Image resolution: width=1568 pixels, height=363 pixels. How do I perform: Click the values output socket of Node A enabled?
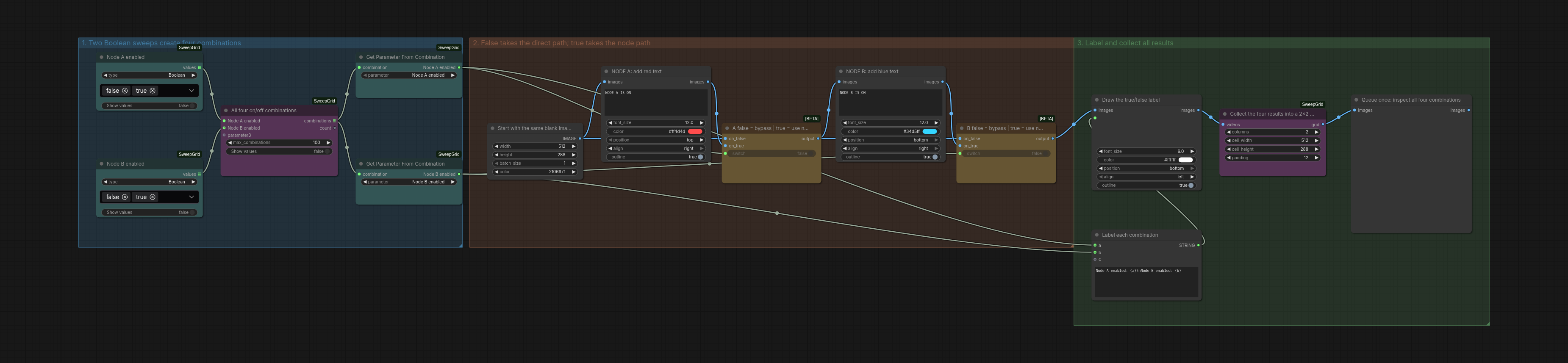coord(200,68)
